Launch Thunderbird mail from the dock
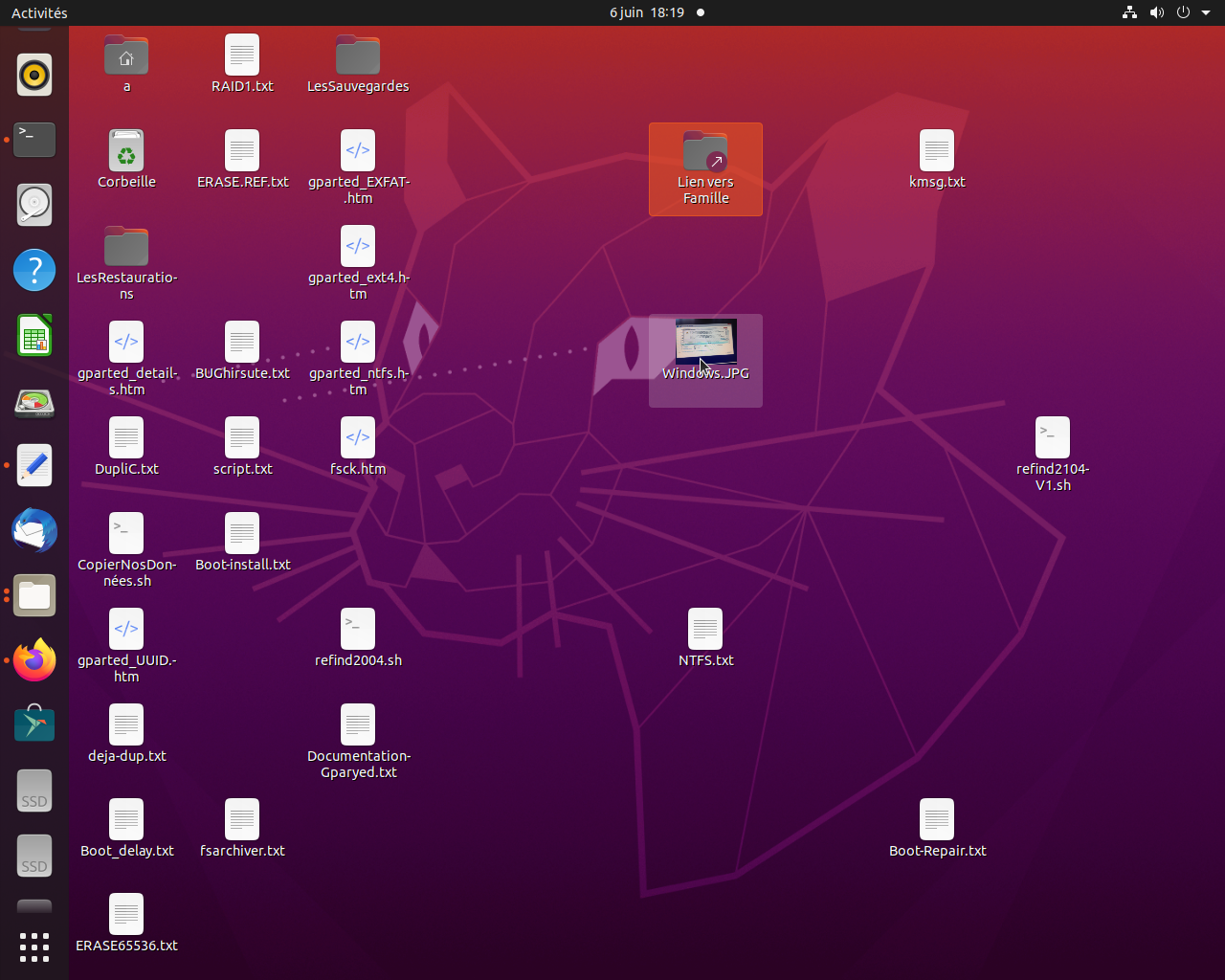The height and width of the screenshot is (980, 1225). (x=34, y=530)
